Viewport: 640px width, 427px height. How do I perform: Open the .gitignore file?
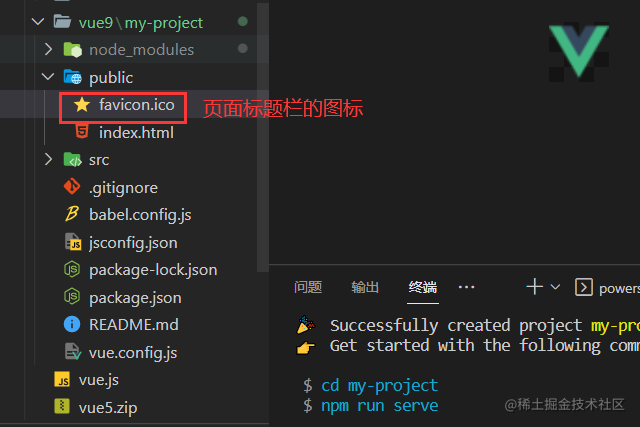point(123,188)
